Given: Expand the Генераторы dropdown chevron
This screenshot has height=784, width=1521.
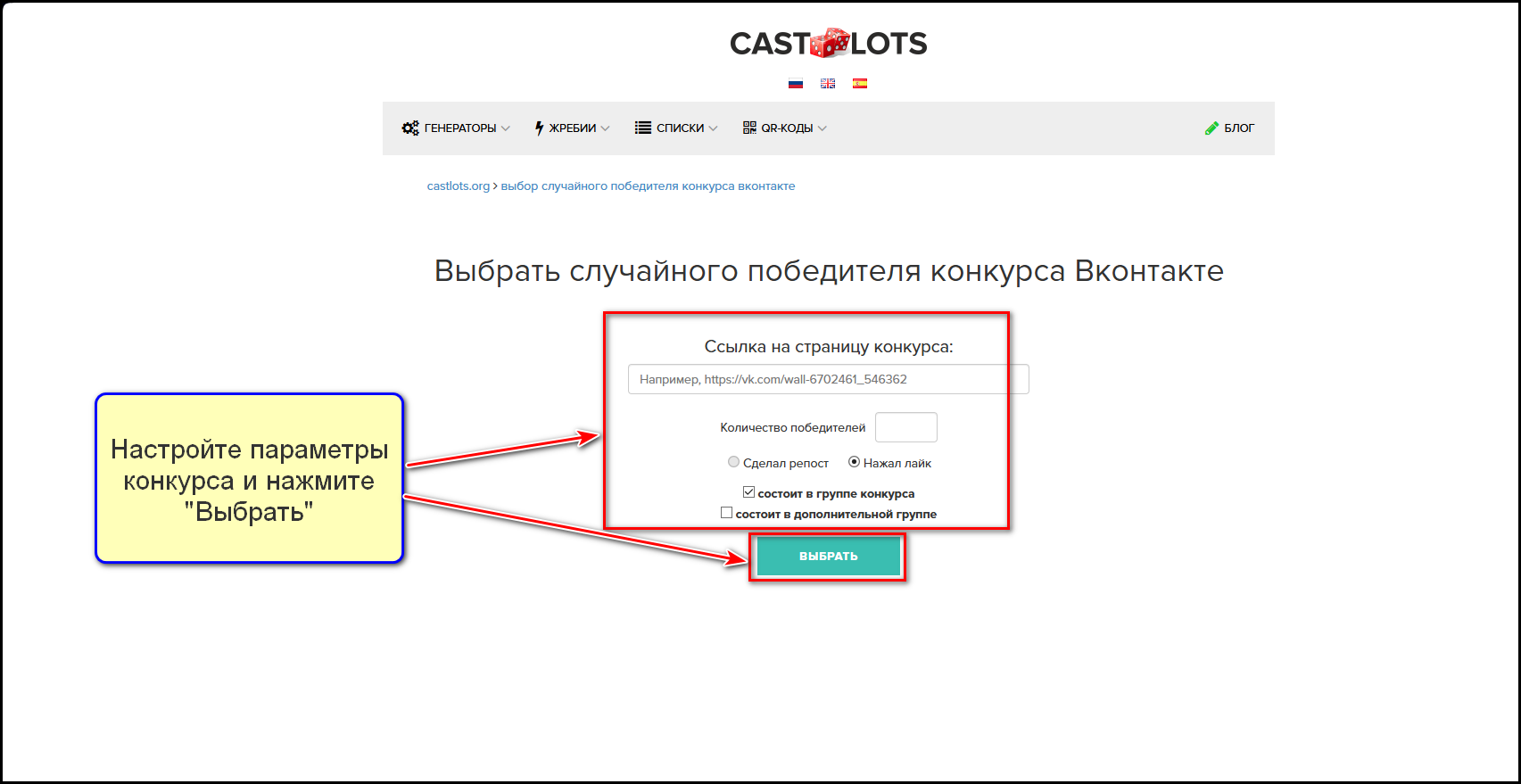Looking at the screenshot, I should 506,128.
